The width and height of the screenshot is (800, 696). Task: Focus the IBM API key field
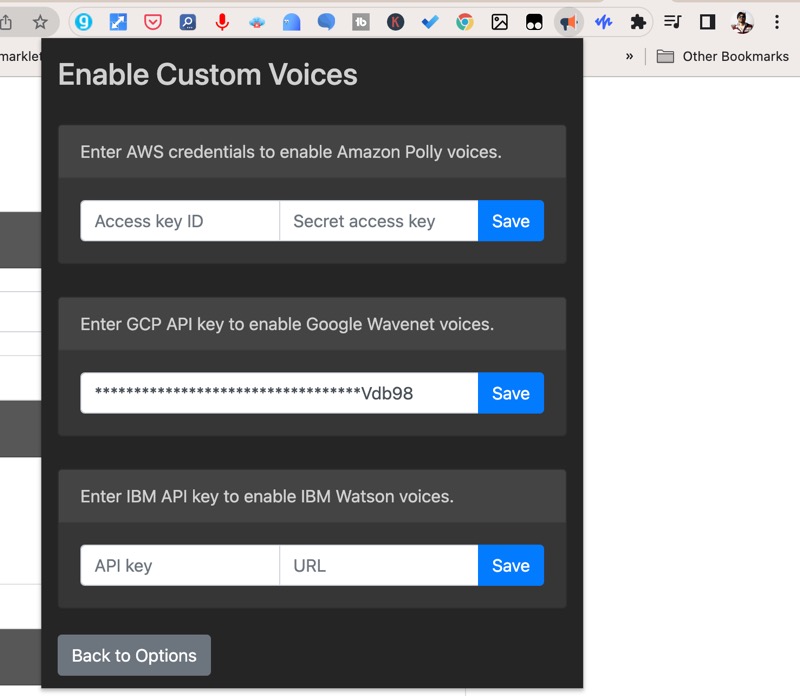coord(180,565)
